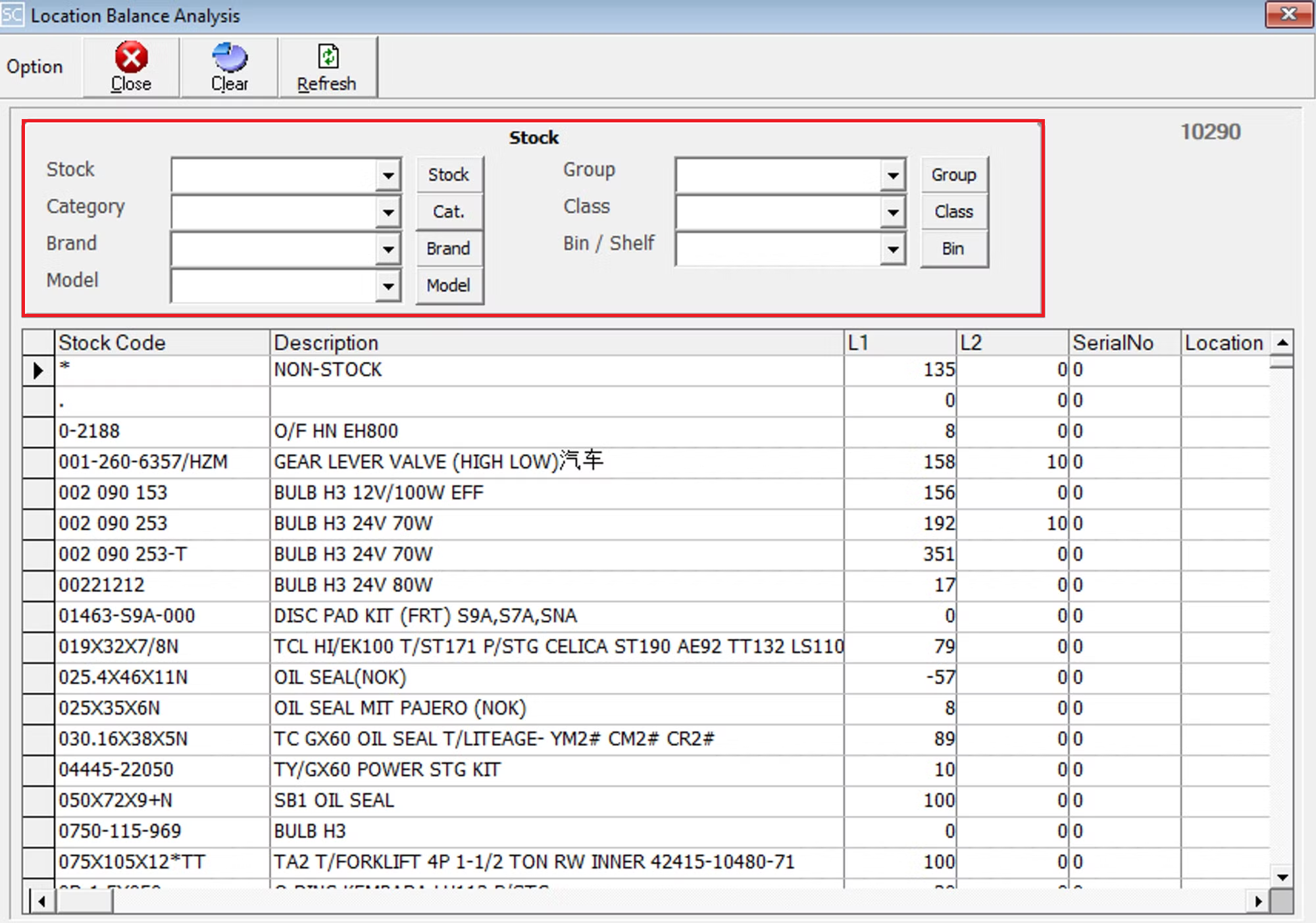Open the Model dropdown arrow
Screen dimensions: 1316x923
point(388,286)
